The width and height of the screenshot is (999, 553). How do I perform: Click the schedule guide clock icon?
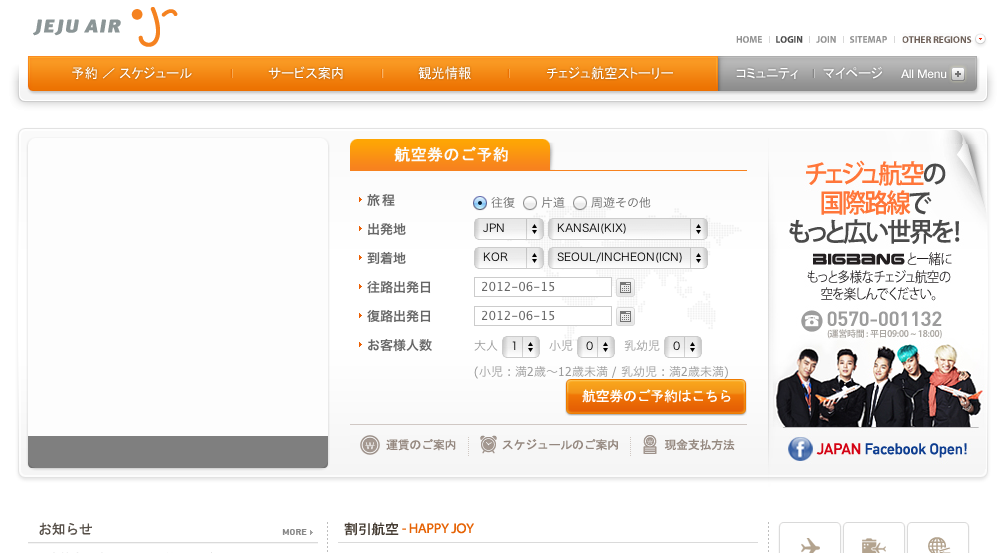[x=488, y=444]
